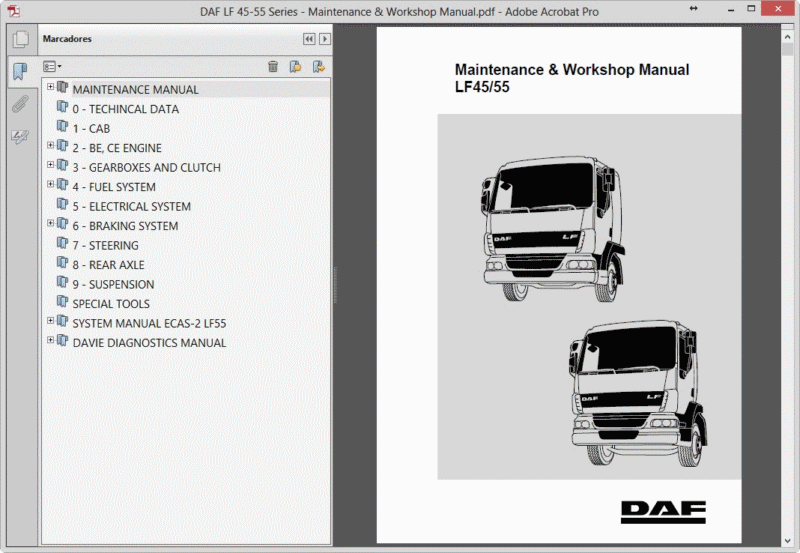This screenshot has height=553, width=800.
Task: Open the 8 - REAR AXLE bookmark
Action: point(108,265)
